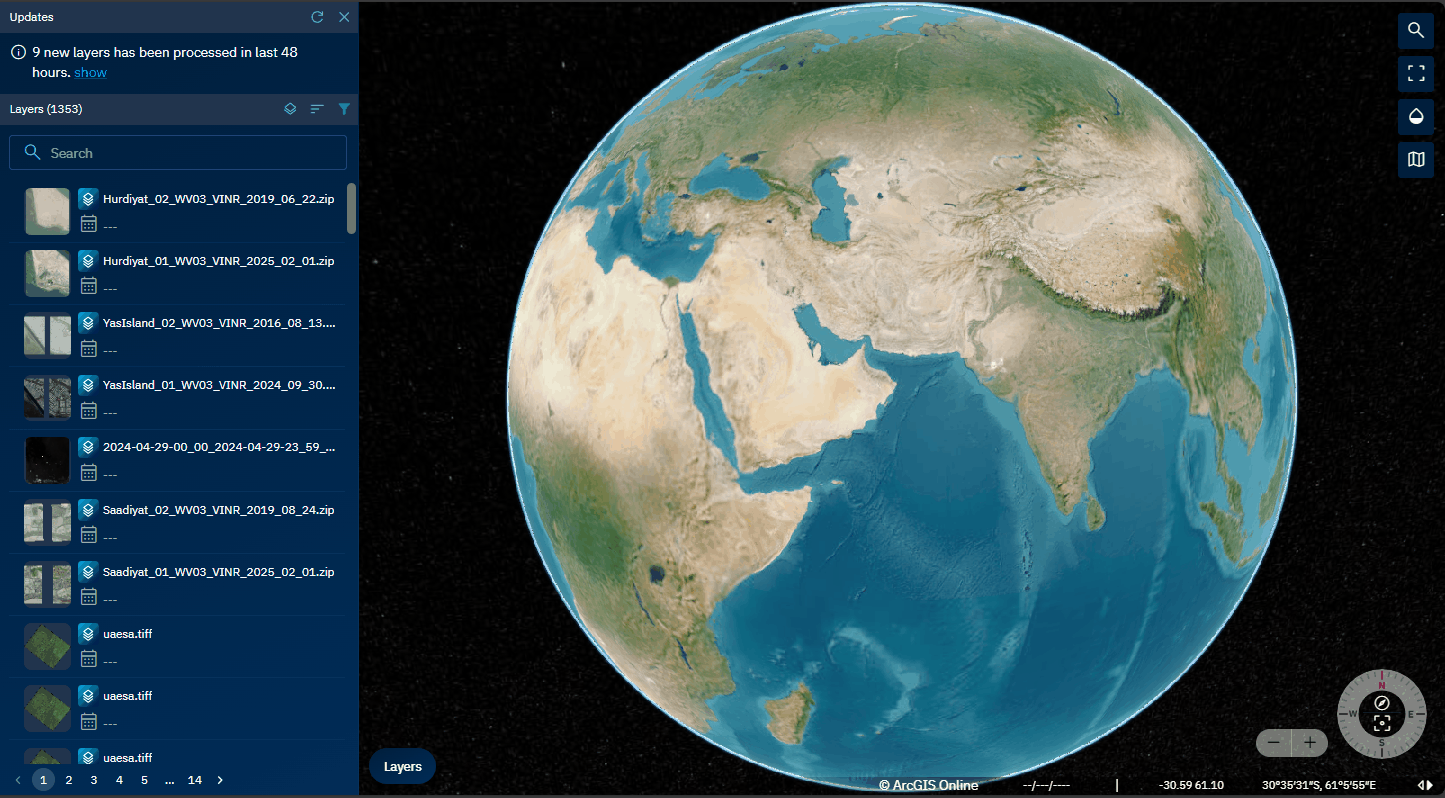Click the Hurdiyat_02 layer thumbnail
The height and width of the screenshot is (798, 1445).
coord(47,211)
